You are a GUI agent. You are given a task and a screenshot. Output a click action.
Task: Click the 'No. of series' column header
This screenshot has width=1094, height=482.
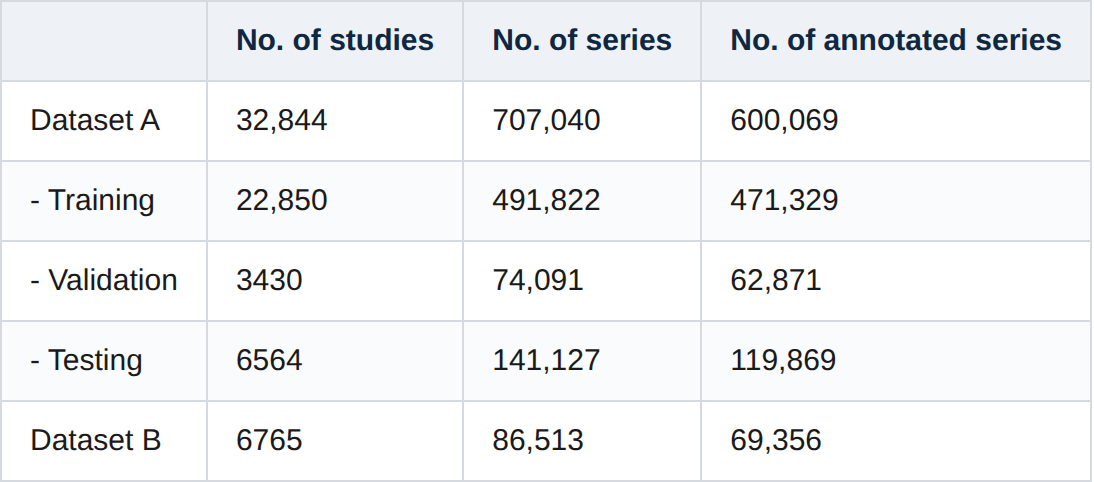(582, 40)
